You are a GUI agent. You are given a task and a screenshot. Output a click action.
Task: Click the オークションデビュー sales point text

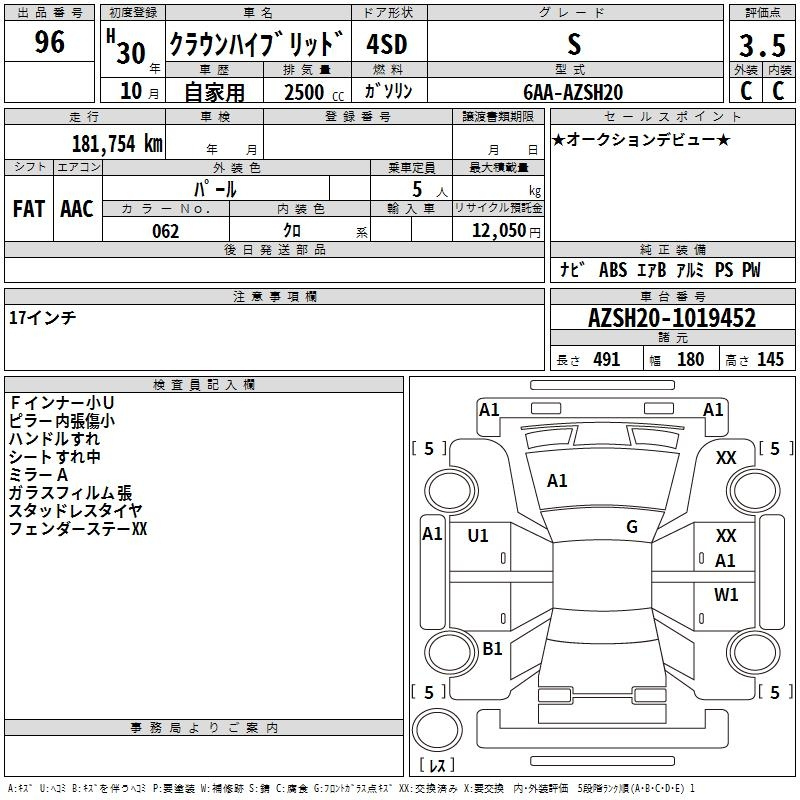point(641,139)
